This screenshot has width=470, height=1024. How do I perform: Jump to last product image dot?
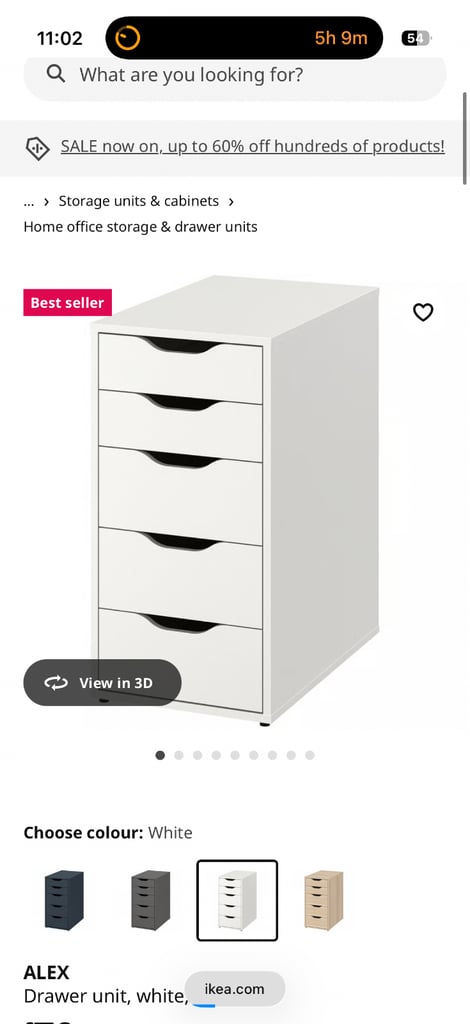click(309, 755)
